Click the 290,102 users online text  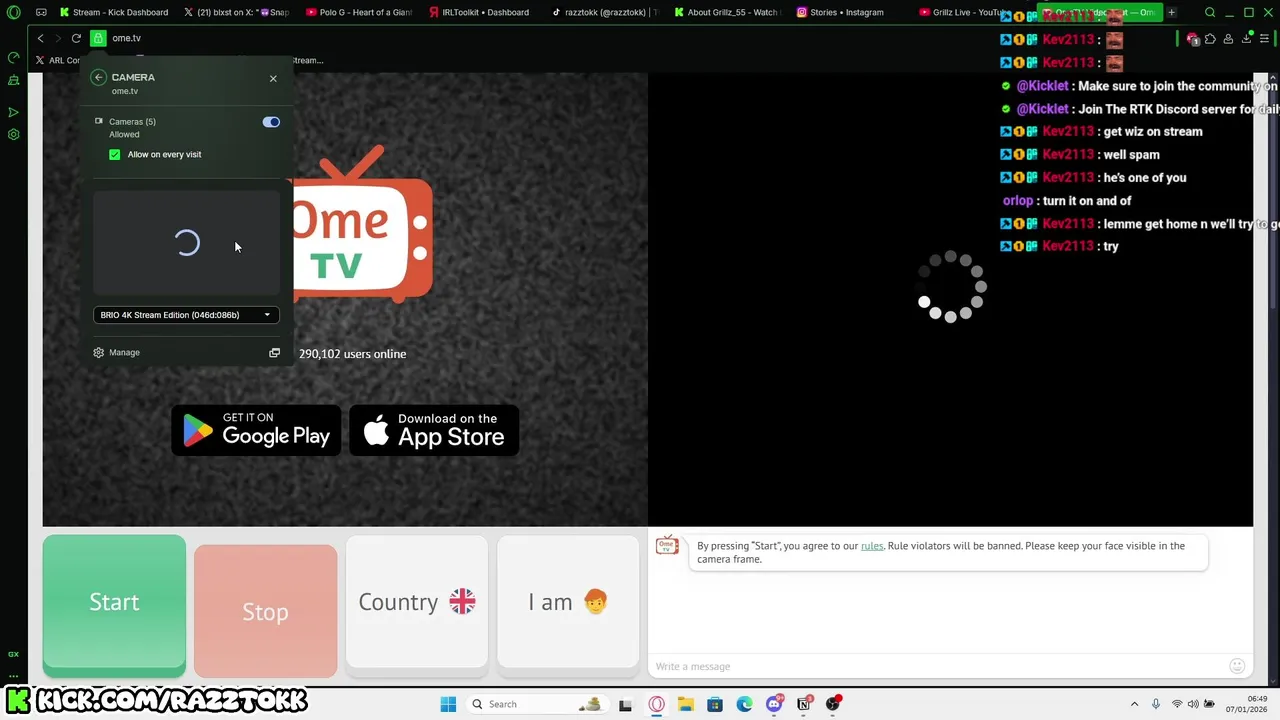click(352, 354)
